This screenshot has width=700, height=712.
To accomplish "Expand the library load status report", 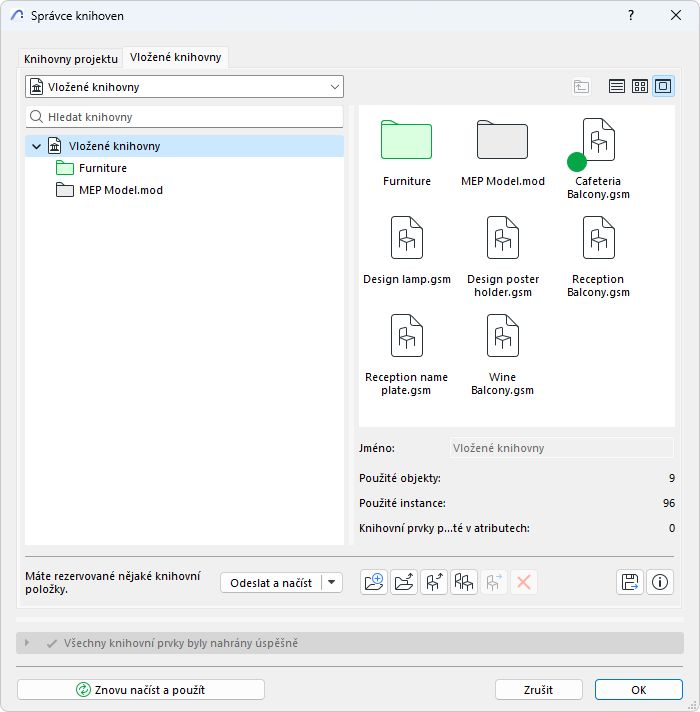I will click(27, 643).
